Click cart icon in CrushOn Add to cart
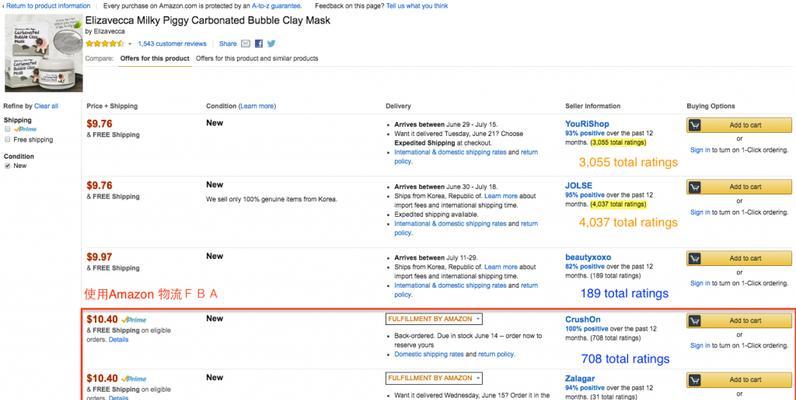Screen dimensions: 796x400 (x=695, y=321)
